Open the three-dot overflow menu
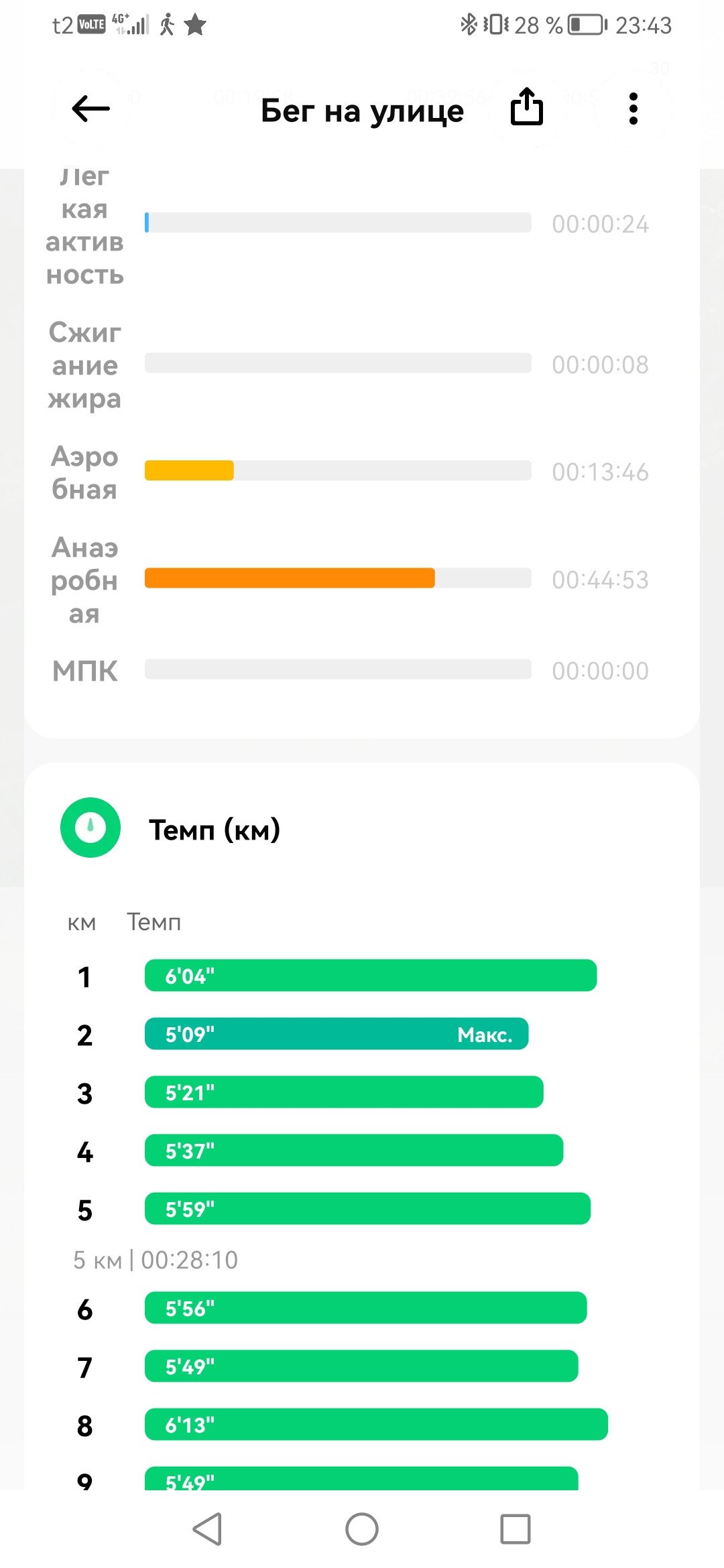724x1568 pixels. click(633, 109)
